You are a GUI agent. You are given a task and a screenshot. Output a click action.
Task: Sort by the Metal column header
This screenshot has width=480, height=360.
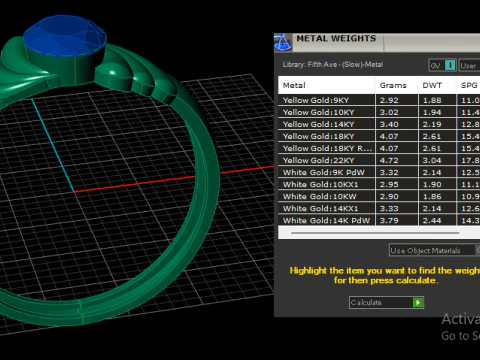(327, 85)
